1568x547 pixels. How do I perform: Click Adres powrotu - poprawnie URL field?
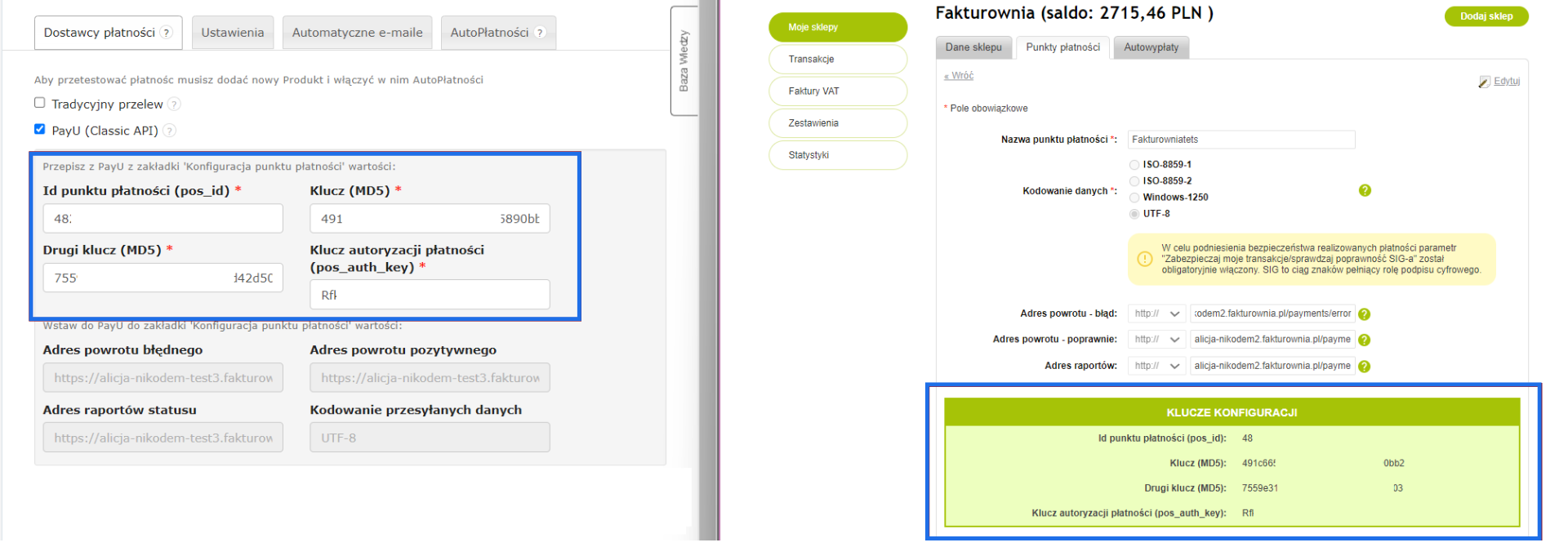coord(1272,340)
